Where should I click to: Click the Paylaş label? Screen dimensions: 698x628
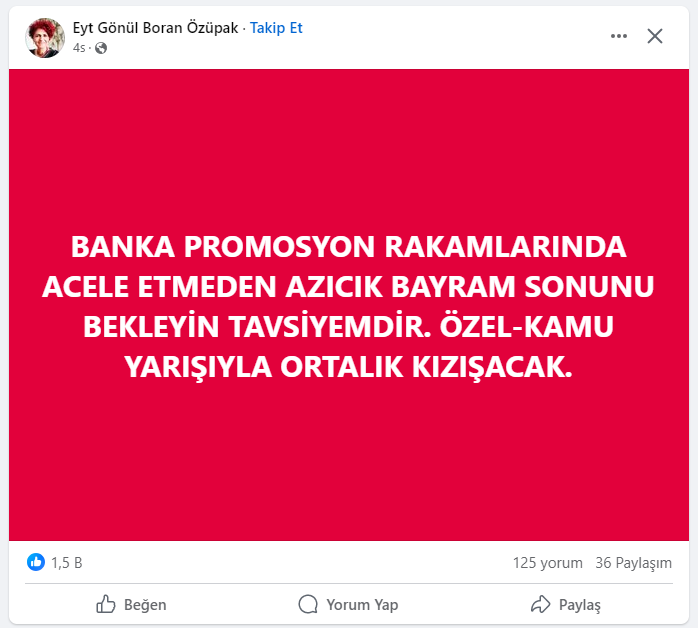coord(580,604)
